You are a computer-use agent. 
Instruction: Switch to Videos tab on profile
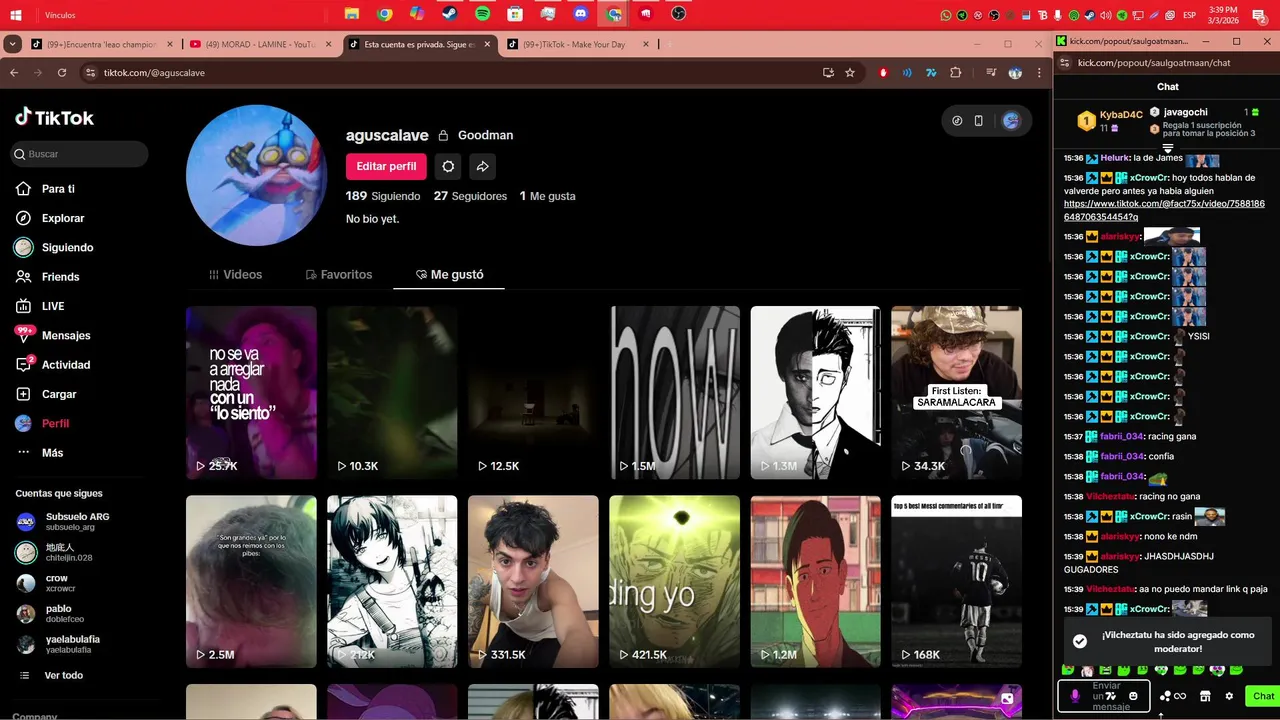tap(235, 274)
